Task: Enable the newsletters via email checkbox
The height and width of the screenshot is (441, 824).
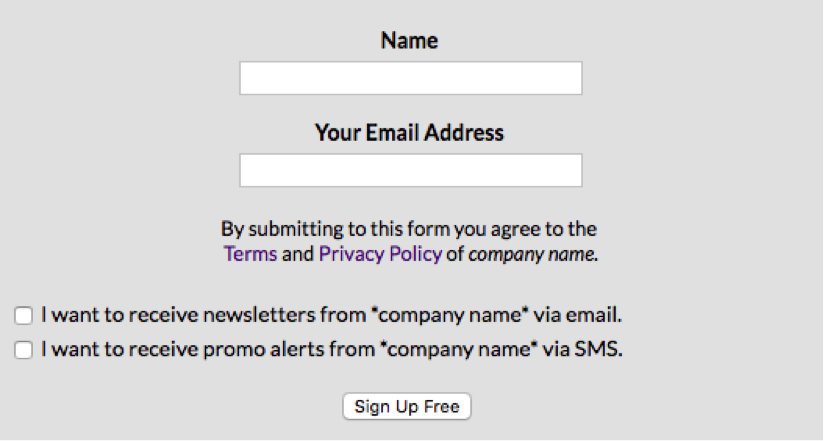Action: tap(24, 315)
